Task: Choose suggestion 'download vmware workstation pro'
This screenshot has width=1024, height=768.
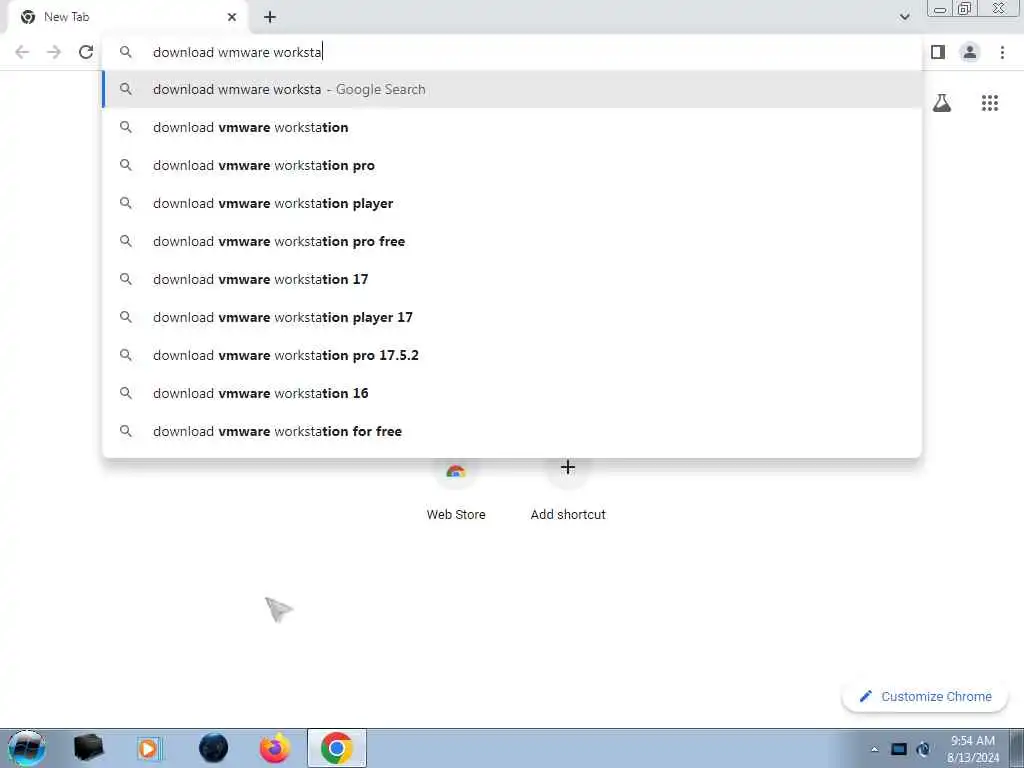Action: [512, 165]
